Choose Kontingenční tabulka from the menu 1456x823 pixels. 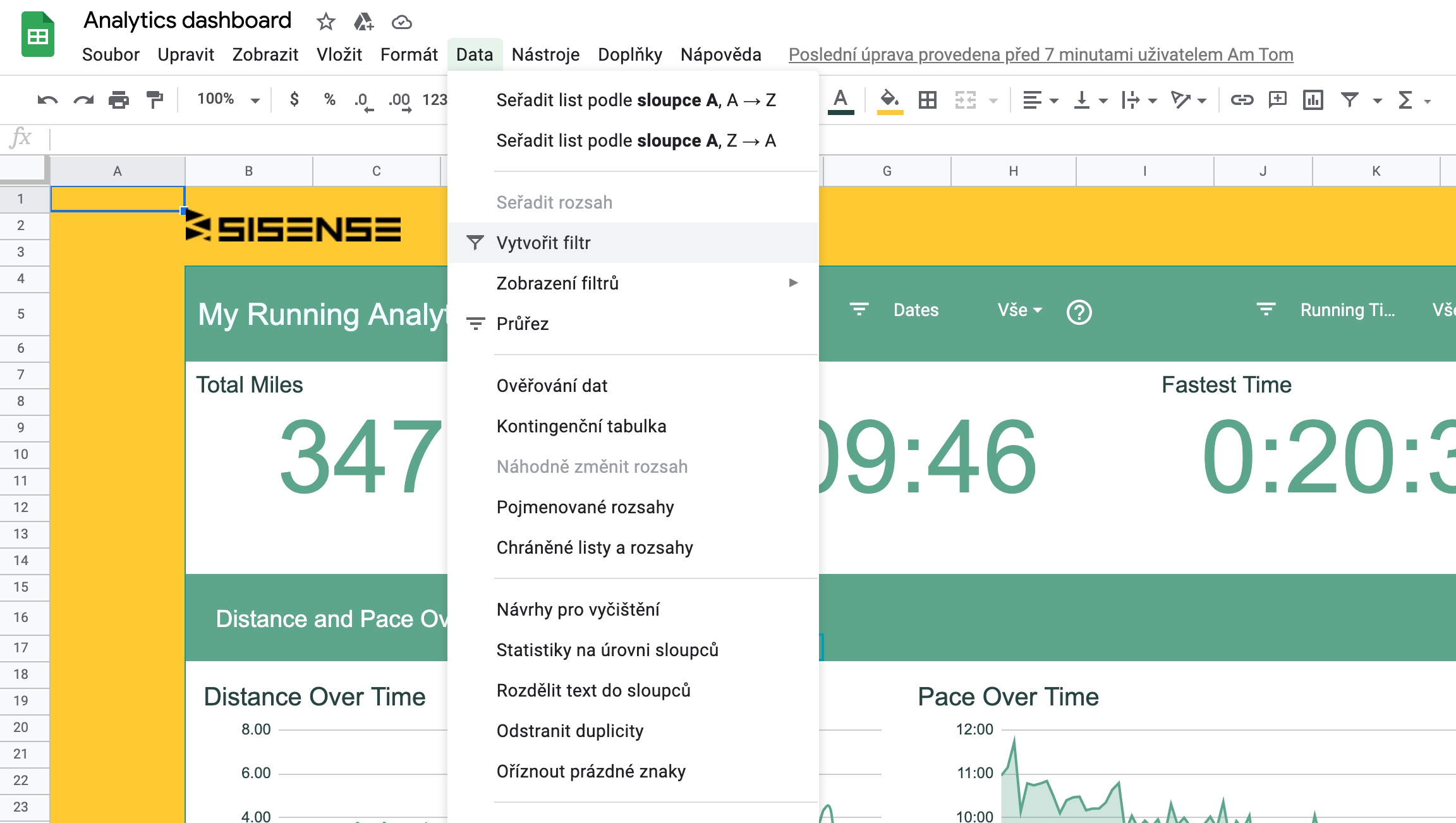581,426
